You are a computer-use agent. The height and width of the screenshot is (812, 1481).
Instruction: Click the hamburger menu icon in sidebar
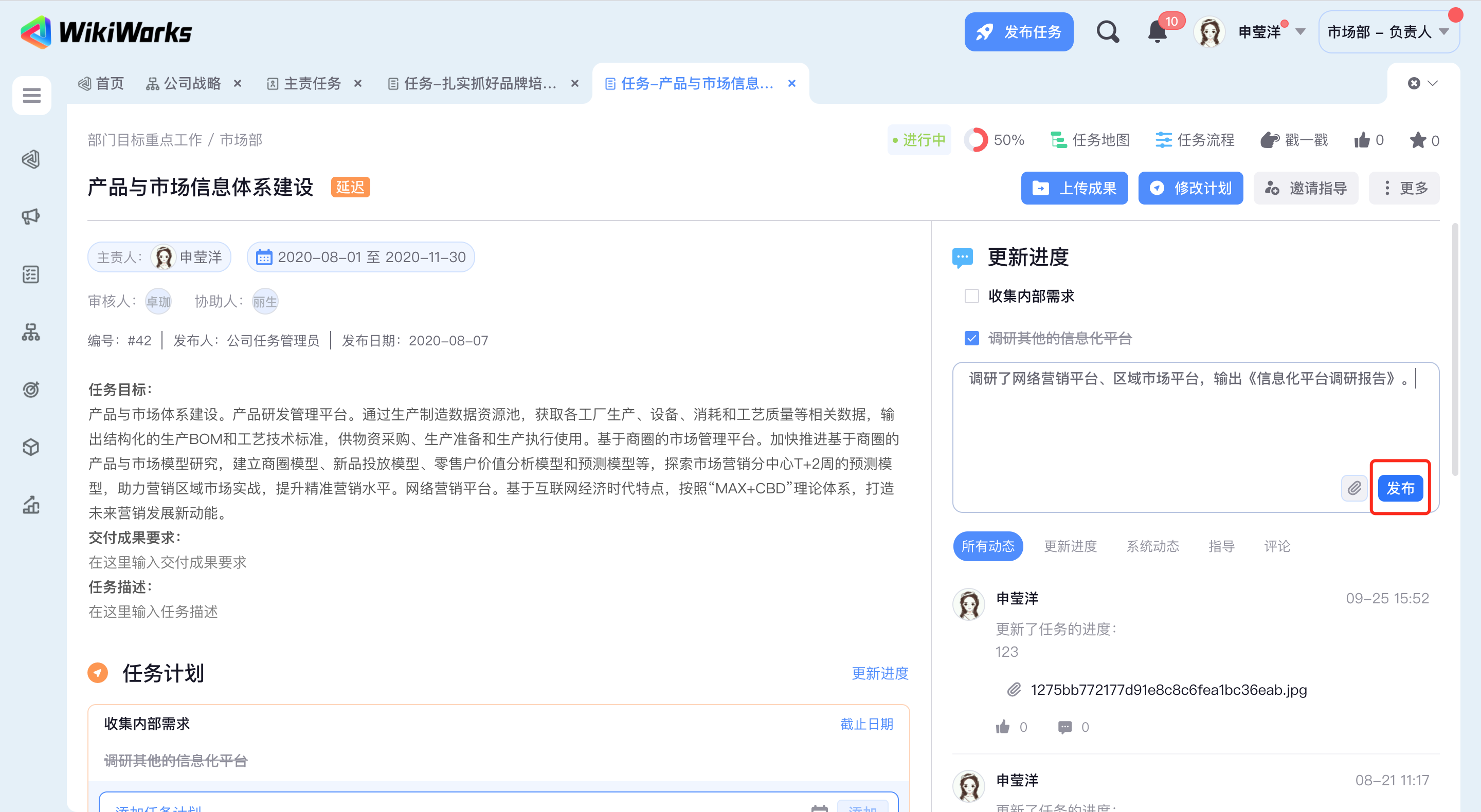coord(31,95)
